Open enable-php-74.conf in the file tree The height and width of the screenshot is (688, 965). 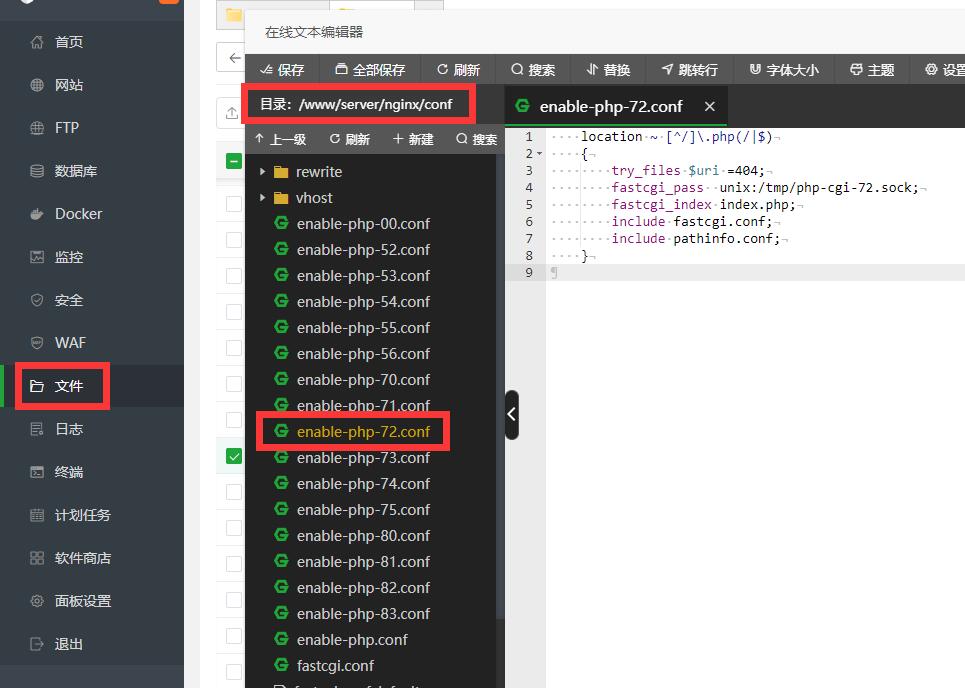pyautogui.click(x=363, y=484)
